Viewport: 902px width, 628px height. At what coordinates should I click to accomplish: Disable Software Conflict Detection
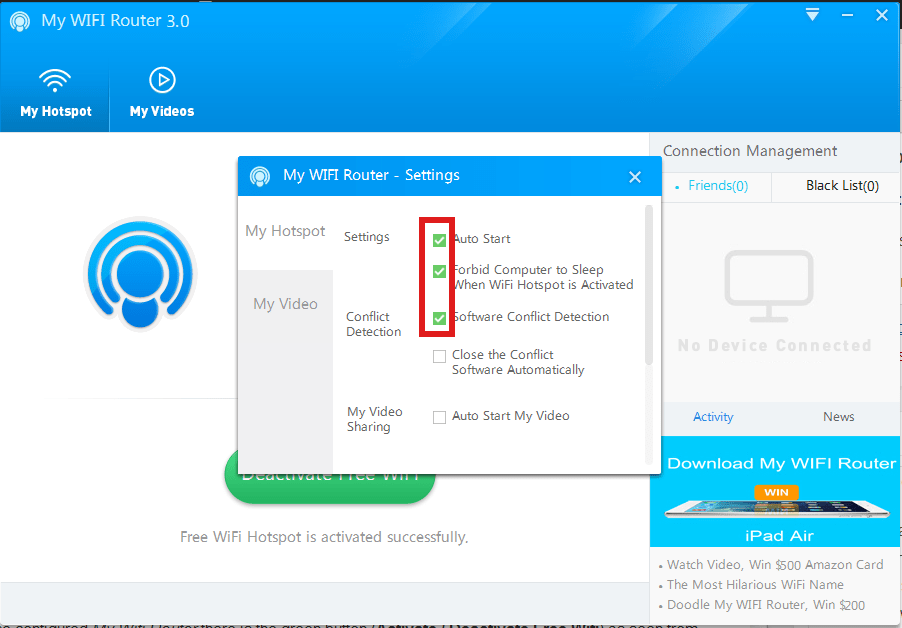[439, 318]
